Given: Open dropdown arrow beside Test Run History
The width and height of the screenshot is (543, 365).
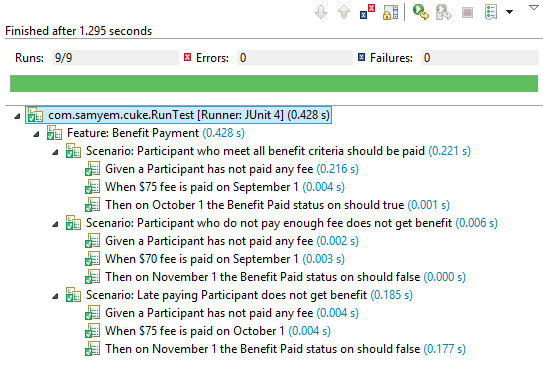Looking at the screenshot, I should (x=509, y=12).
